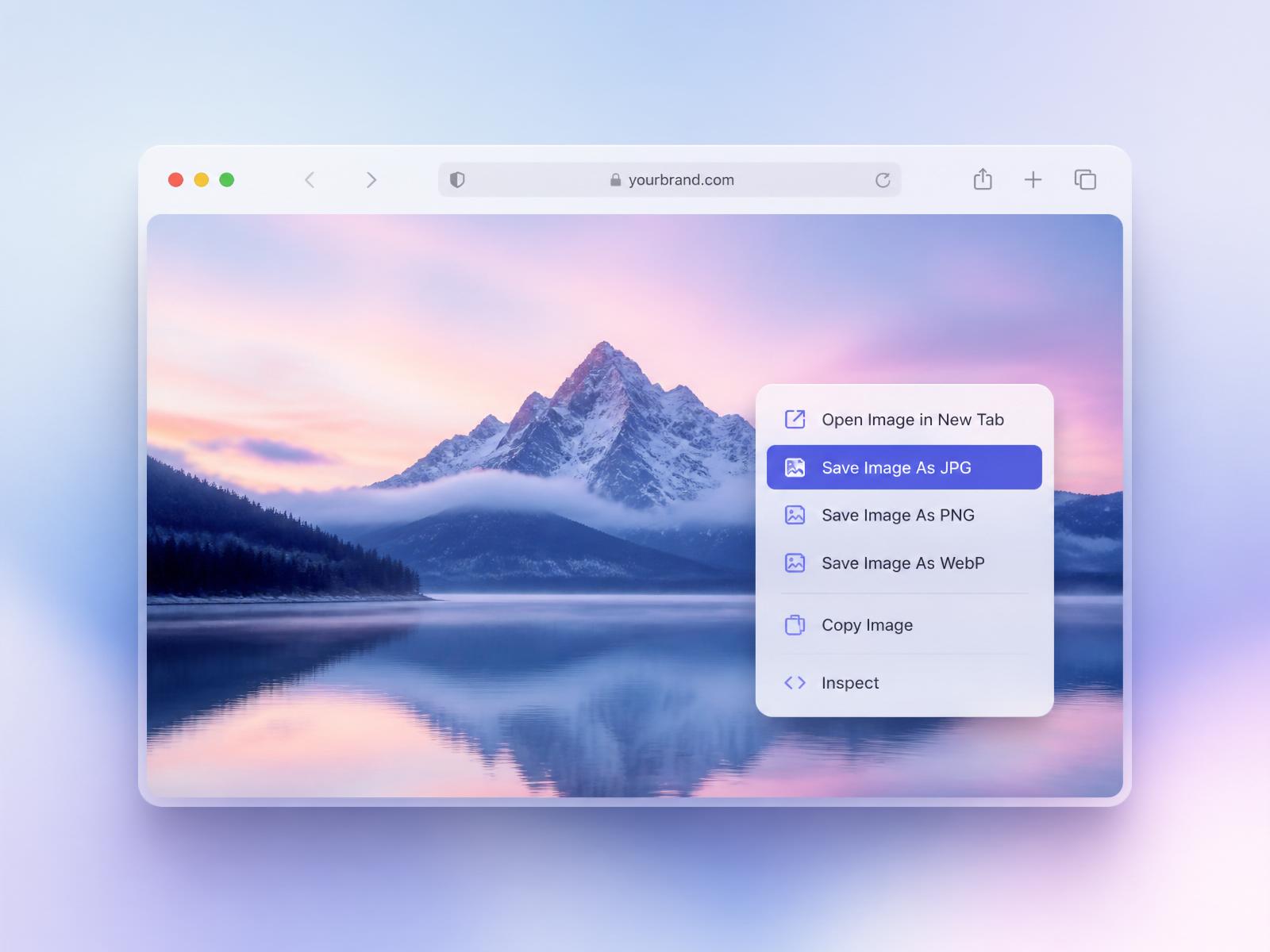
Task: Click the picture icon beside Save Image As JPG
Action: pyautogui.click(x=795, y=467)
